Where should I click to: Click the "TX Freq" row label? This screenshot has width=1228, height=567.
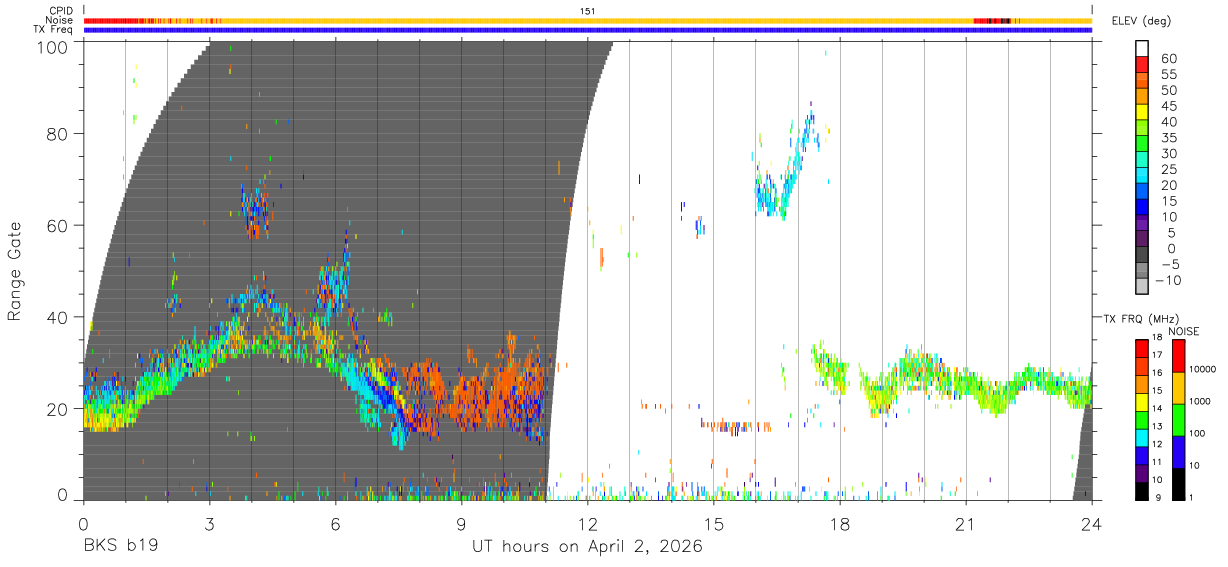point(53,30)
